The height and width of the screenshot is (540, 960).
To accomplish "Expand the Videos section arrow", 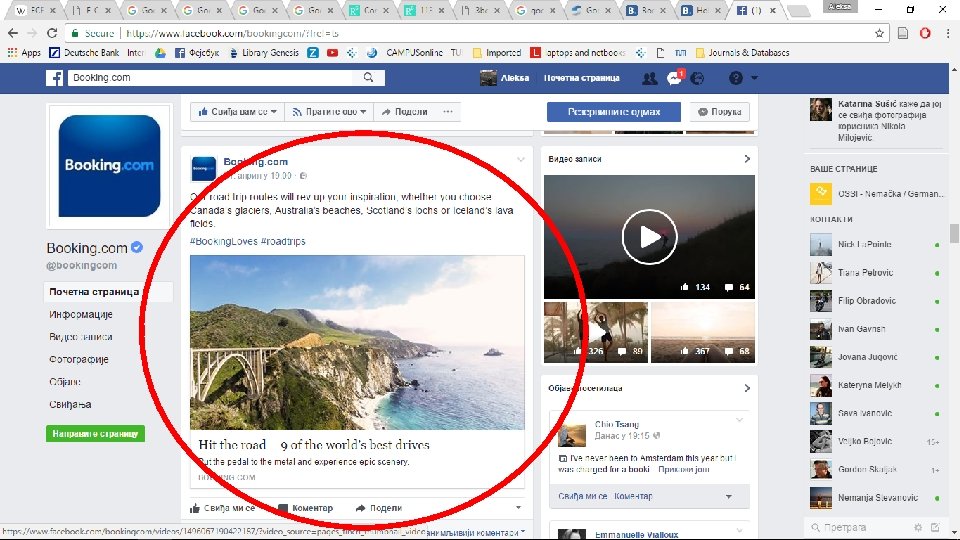I will 747,159.
